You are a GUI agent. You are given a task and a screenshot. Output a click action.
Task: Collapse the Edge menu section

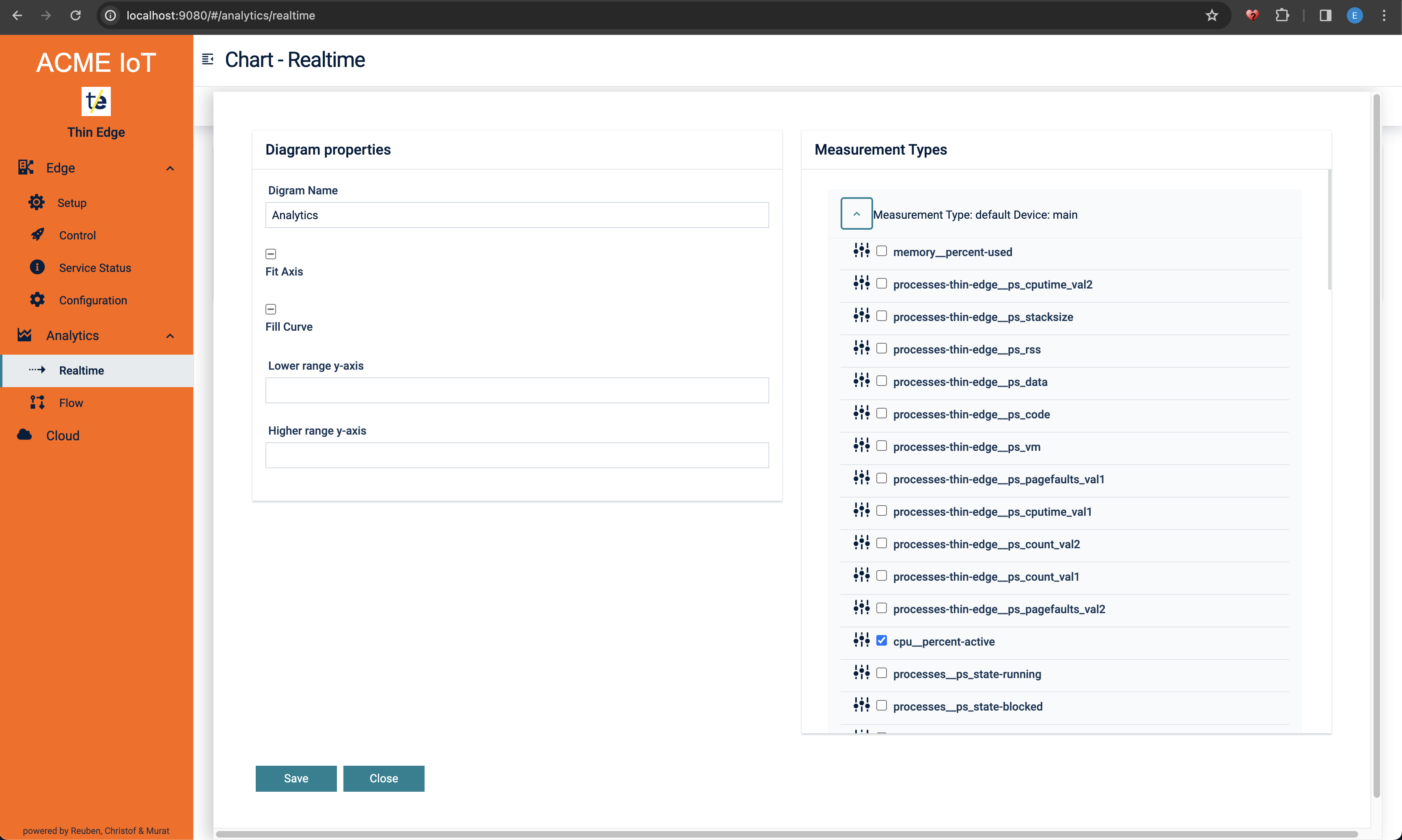click(x=170, y=168)
